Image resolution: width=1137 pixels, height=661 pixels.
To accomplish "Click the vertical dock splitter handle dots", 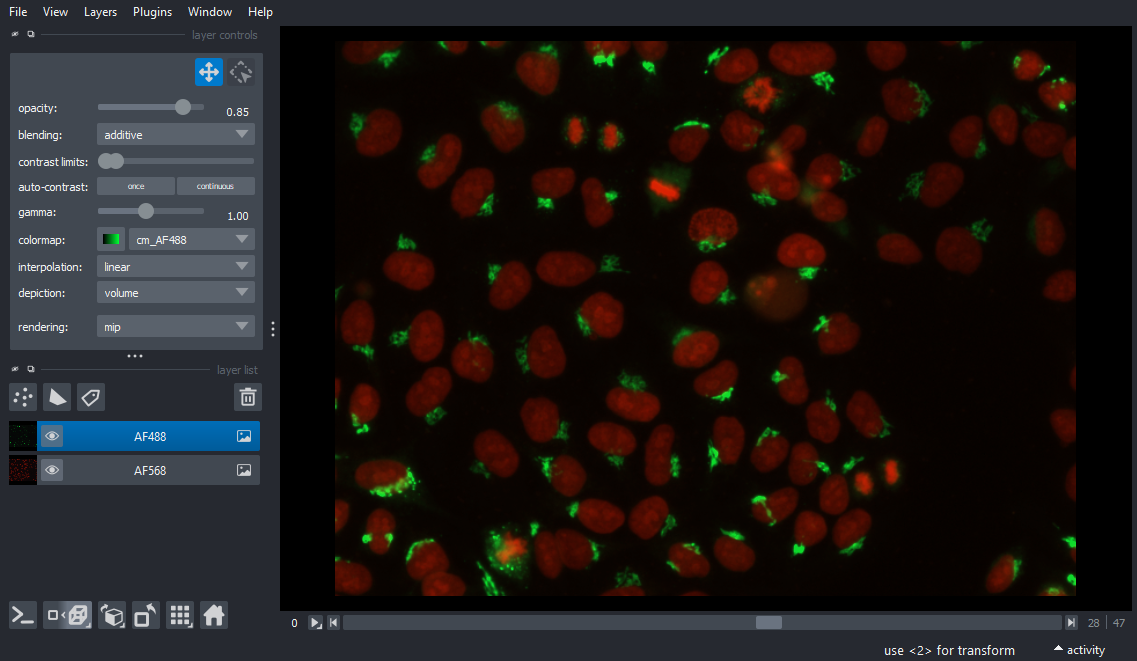I will tap(273, 329).
